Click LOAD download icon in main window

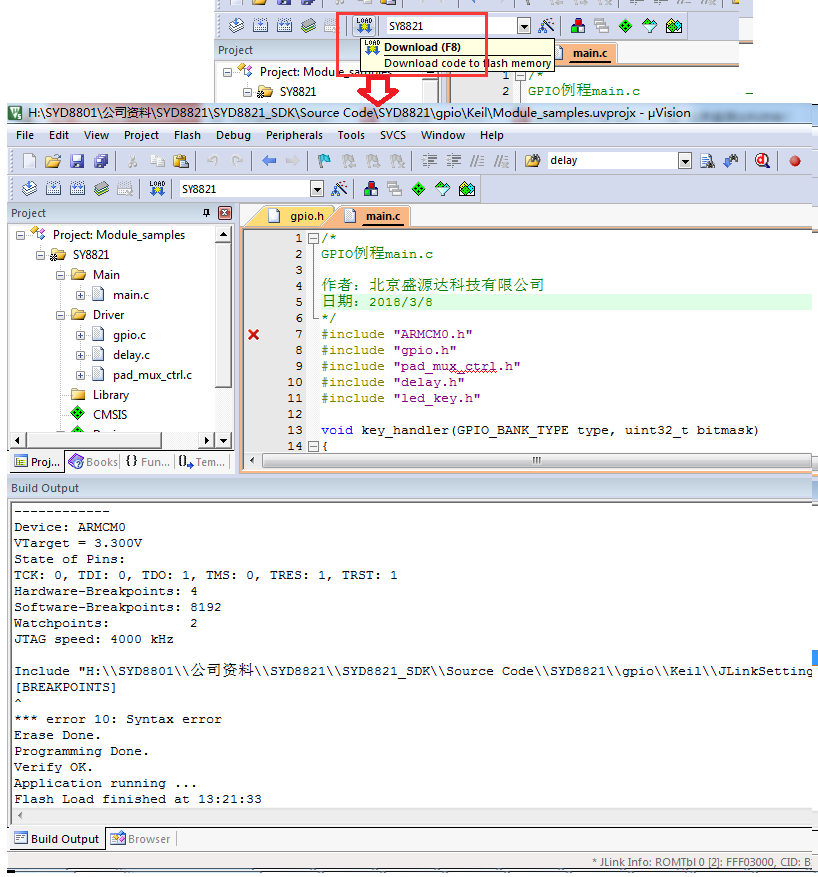157,188
